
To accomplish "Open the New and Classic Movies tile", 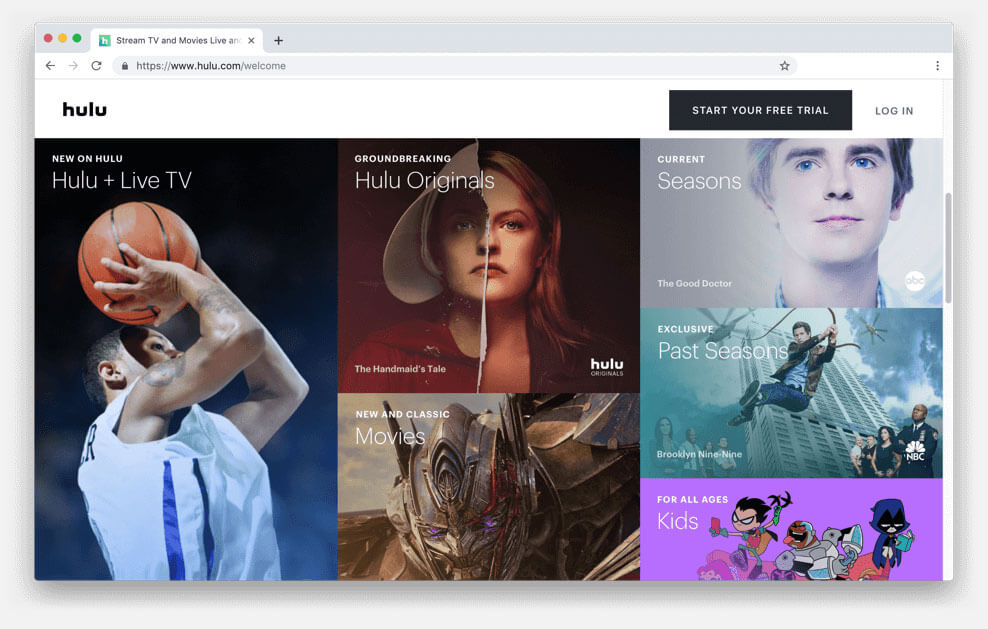I will pos(488,487).
